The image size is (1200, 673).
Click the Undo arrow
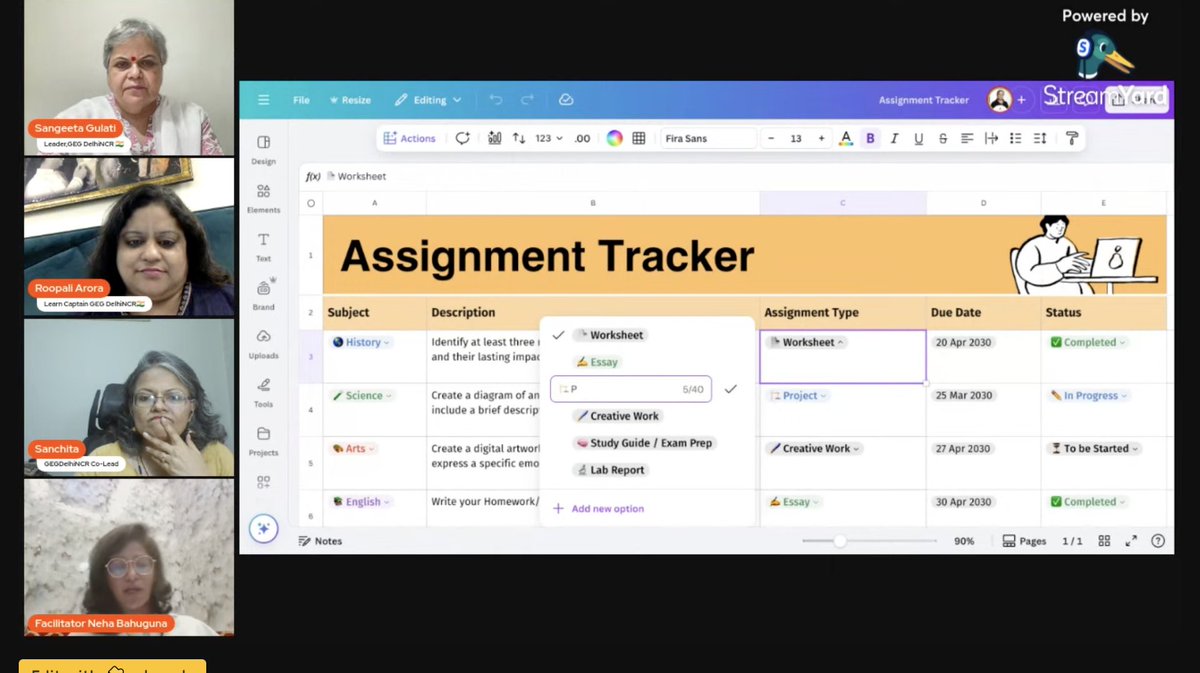click(x=496, y=100)
